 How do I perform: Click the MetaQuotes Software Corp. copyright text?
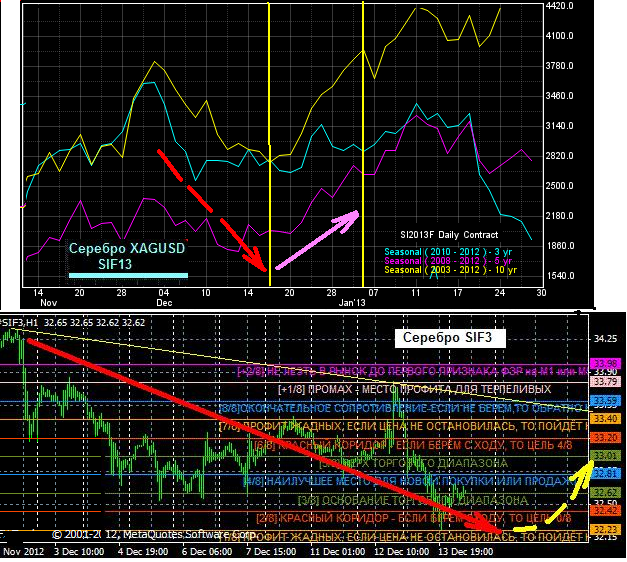click(x=154, y=534)
